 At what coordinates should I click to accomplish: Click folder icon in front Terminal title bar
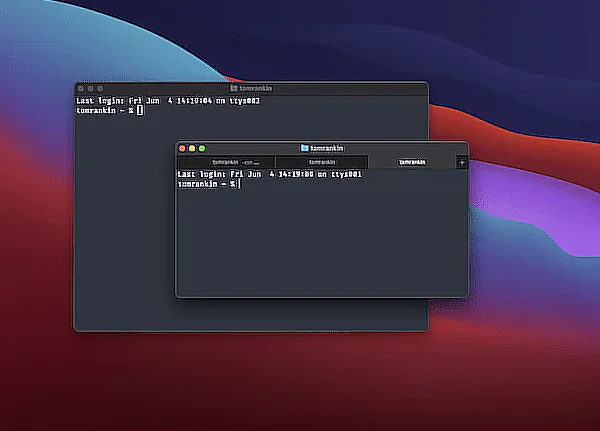(x=304, y=148)
